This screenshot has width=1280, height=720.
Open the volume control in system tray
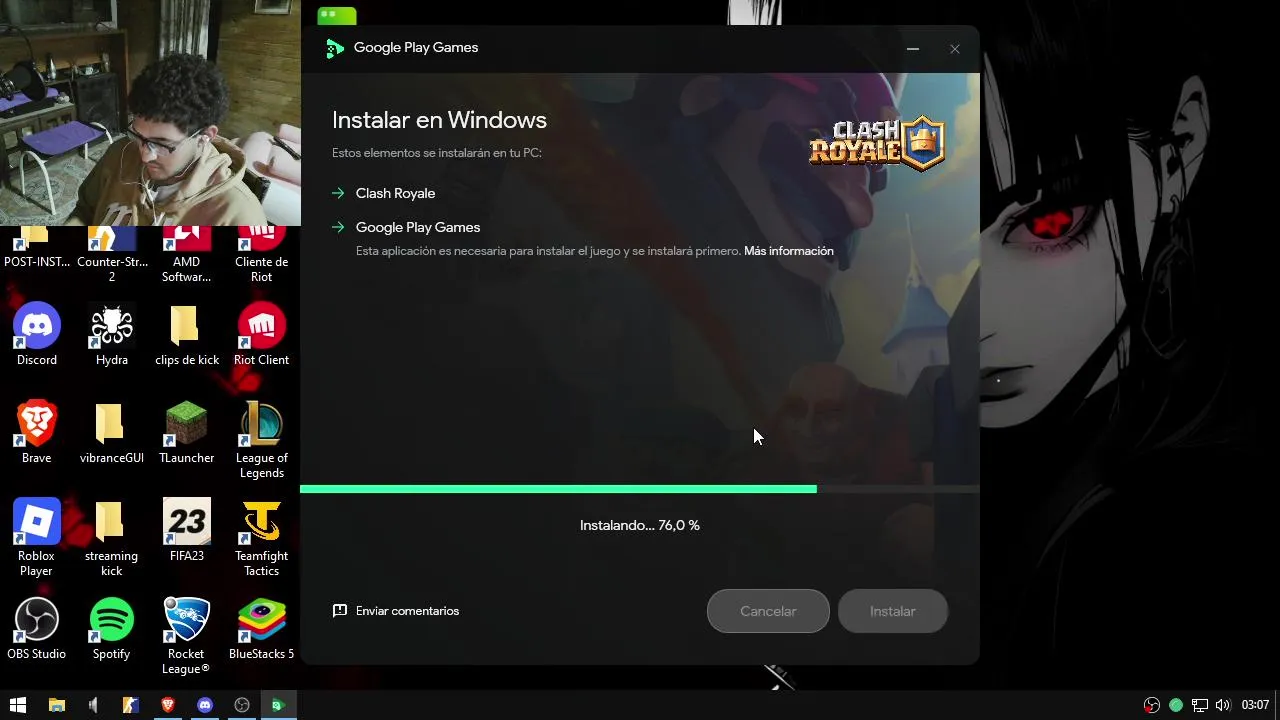pyautogui.click(x=1222, y=705)
